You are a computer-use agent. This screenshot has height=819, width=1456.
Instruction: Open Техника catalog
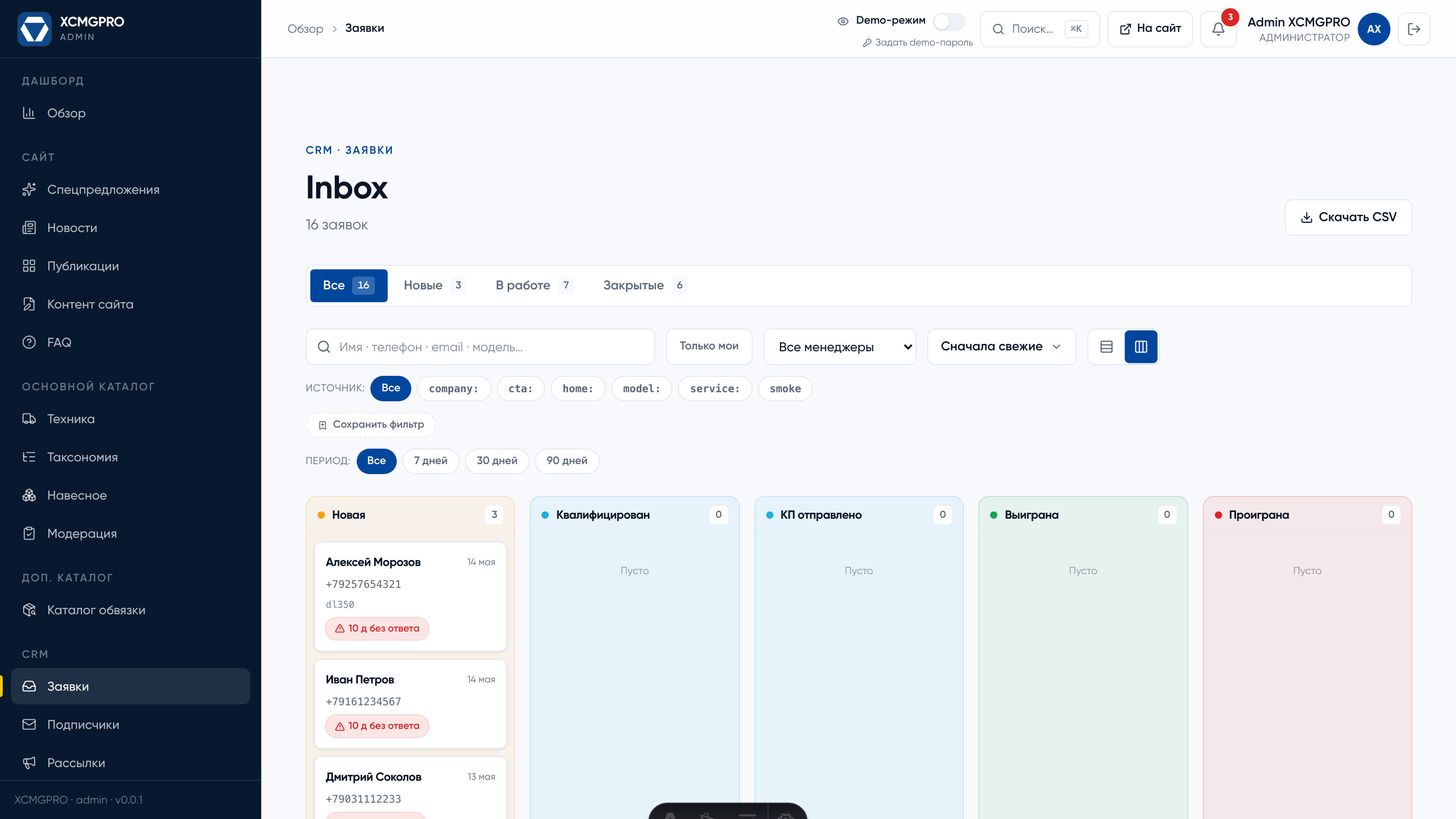130,419
